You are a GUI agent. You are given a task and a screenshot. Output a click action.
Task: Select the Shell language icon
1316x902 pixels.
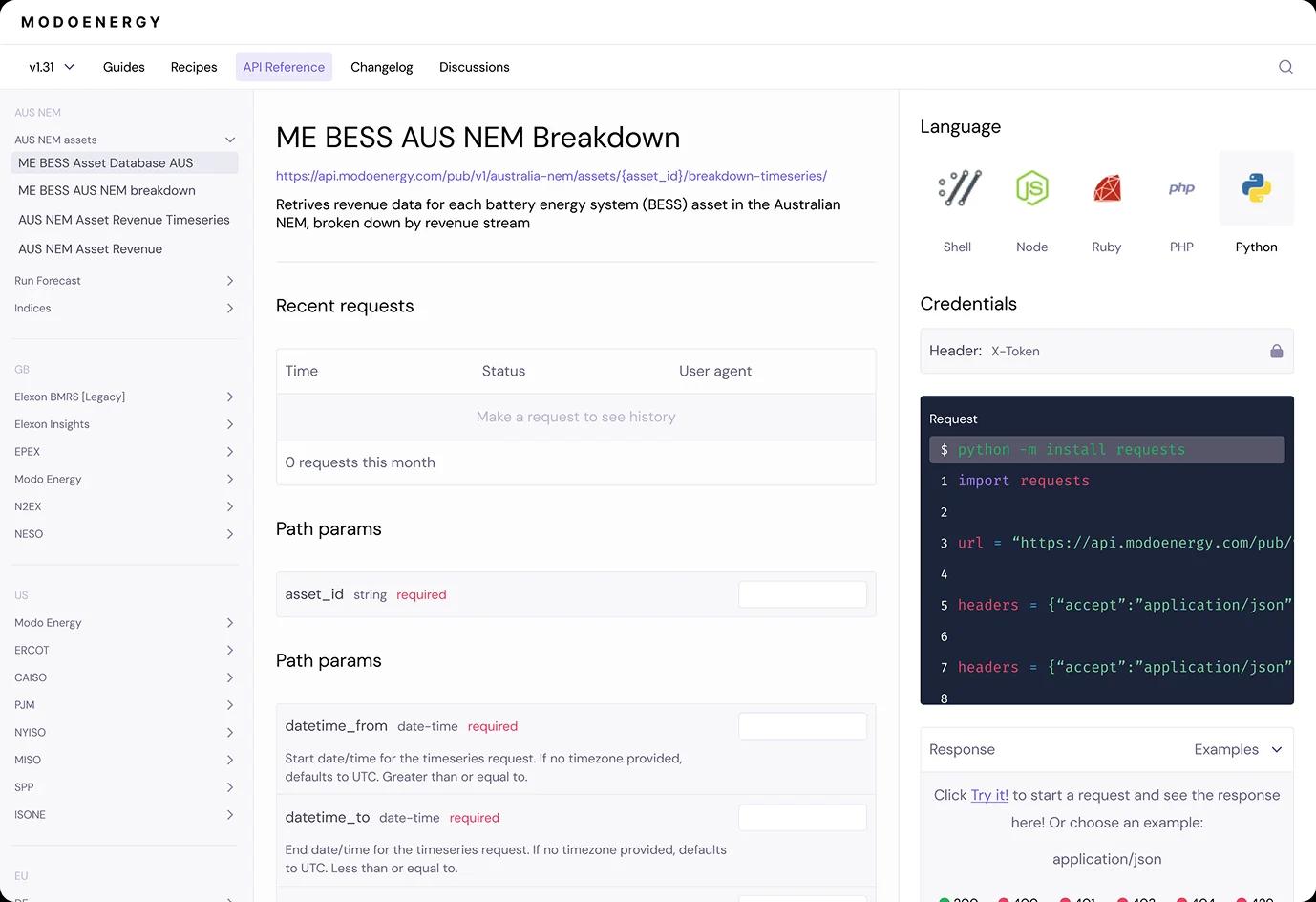tap(958, 189)
